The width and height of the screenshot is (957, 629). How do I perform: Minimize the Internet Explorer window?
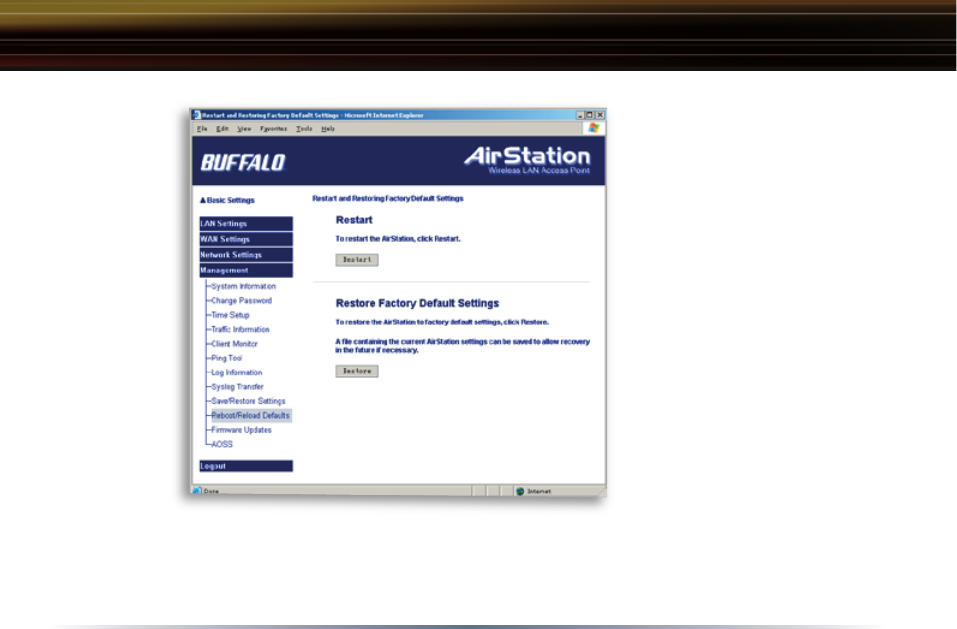coord(580,115)
